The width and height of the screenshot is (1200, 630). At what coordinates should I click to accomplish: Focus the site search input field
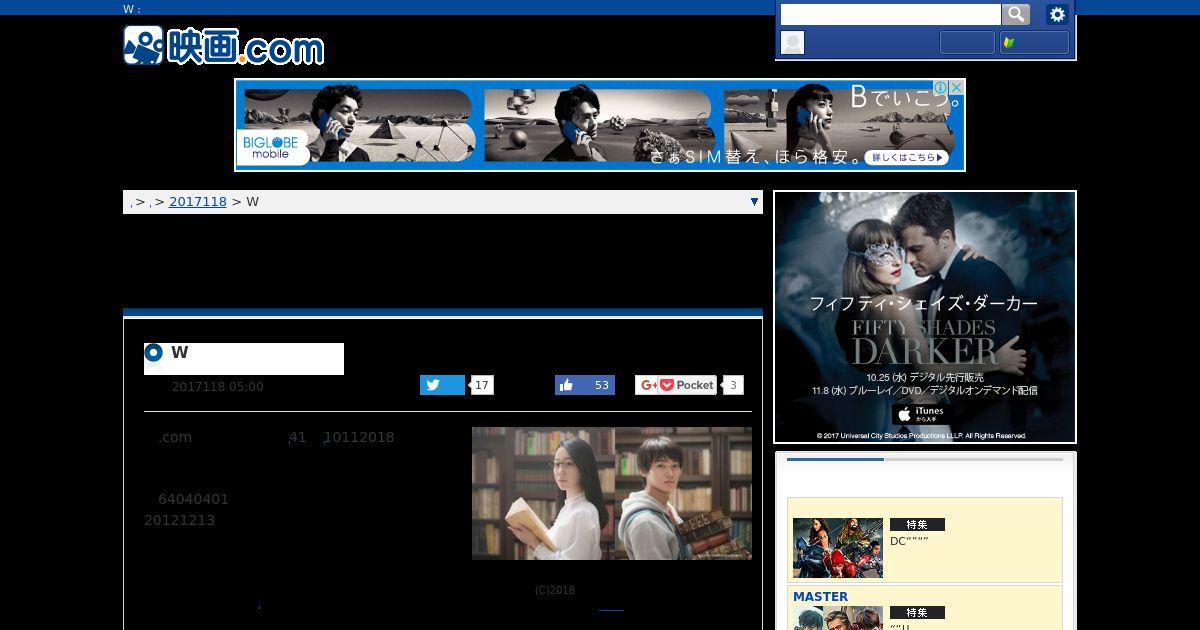[890, 14]
